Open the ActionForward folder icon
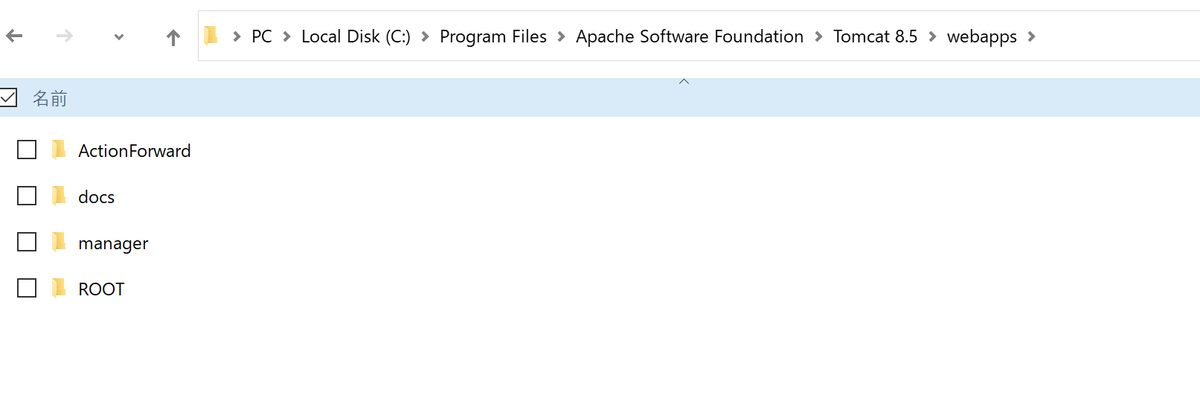The width and height of the screenshot is (1200, 398). coord(59,150)
